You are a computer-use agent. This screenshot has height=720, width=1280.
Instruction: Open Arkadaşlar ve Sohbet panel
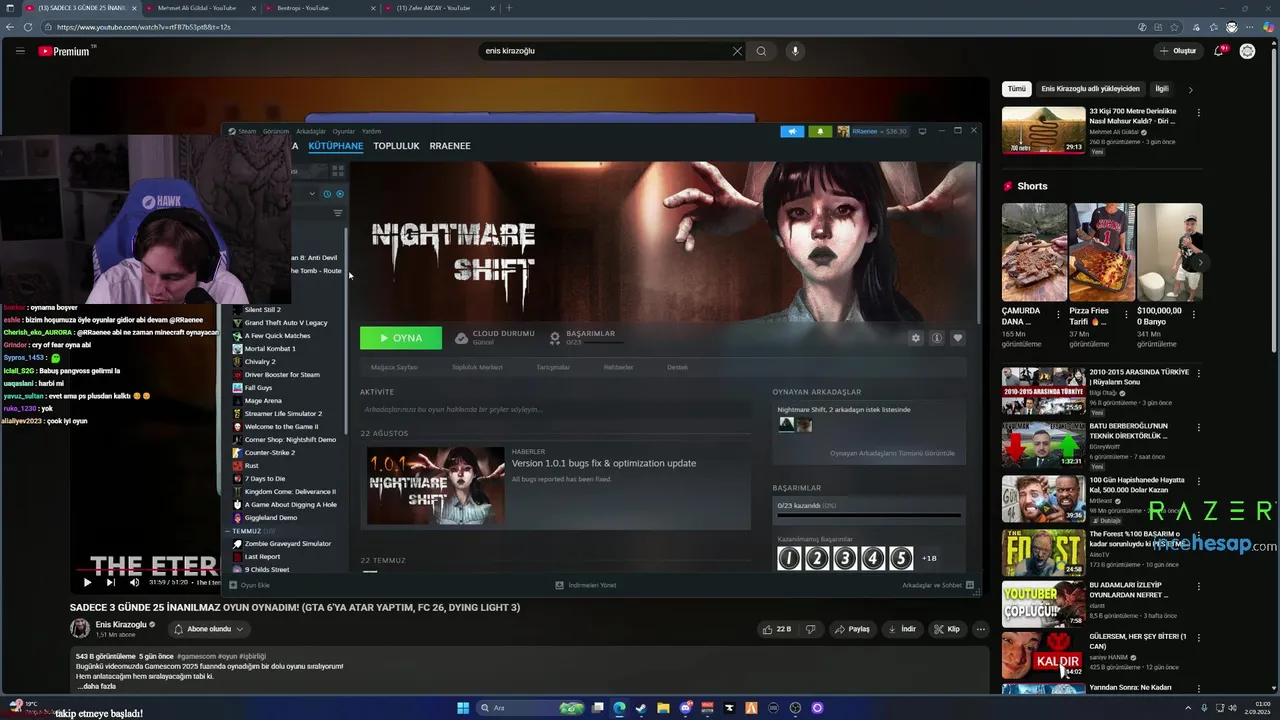tap(937, 585)
